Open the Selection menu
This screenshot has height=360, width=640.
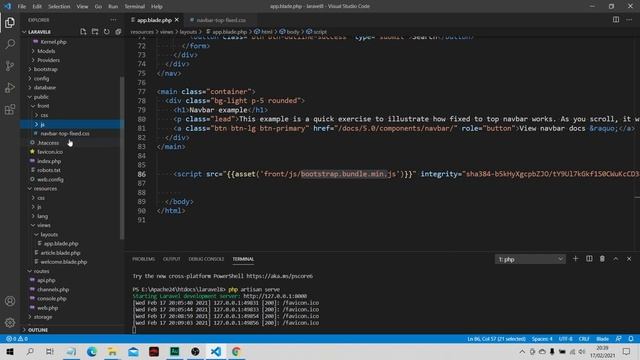pos(59,7)
